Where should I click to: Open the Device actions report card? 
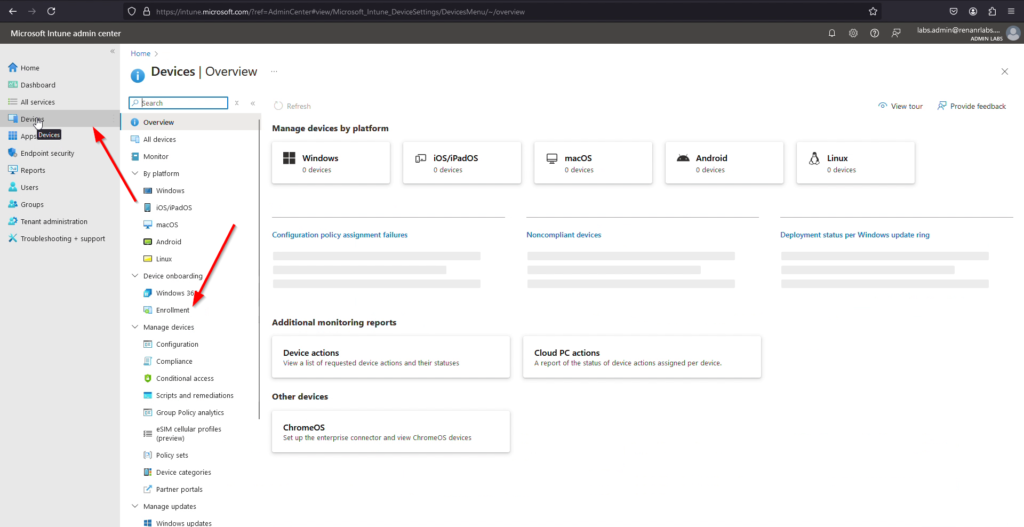tap(391, 357)
